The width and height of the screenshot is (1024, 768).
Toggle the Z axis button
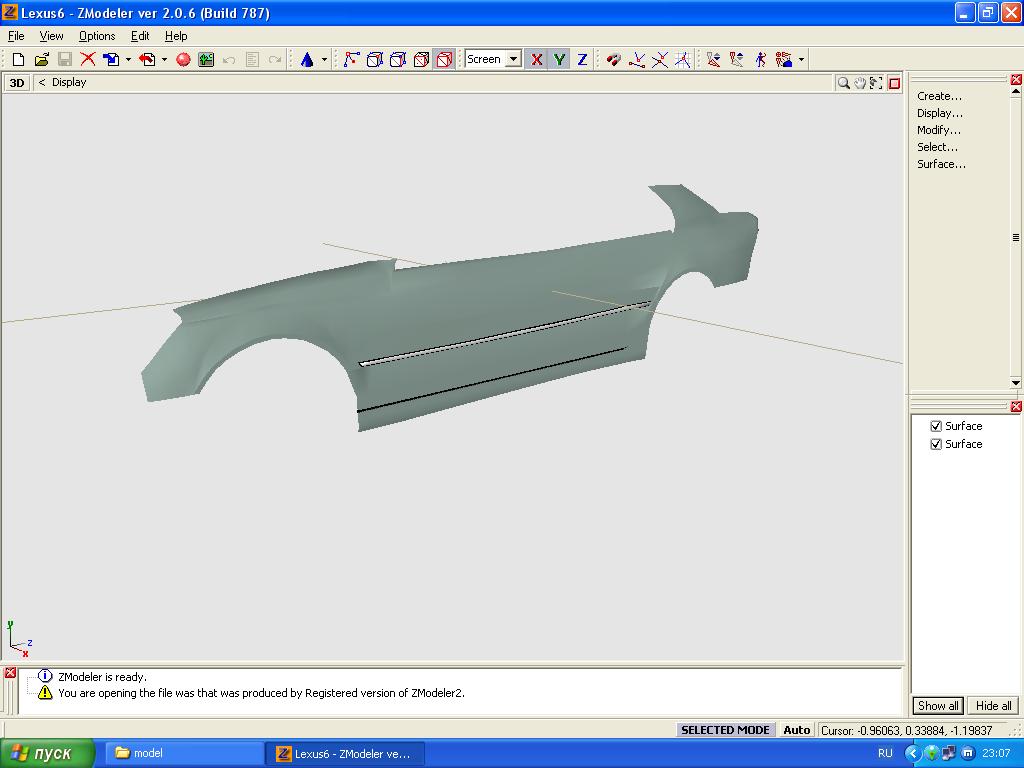coord(582,60)
